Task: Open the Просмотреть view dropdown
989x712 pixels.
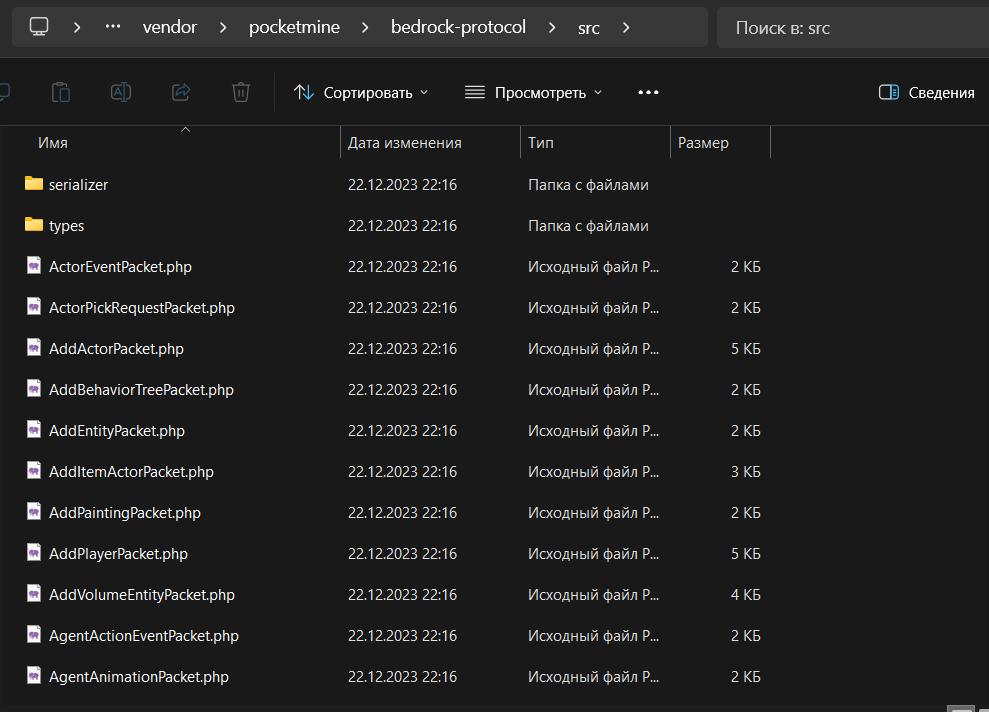Action: pos(534,92)
